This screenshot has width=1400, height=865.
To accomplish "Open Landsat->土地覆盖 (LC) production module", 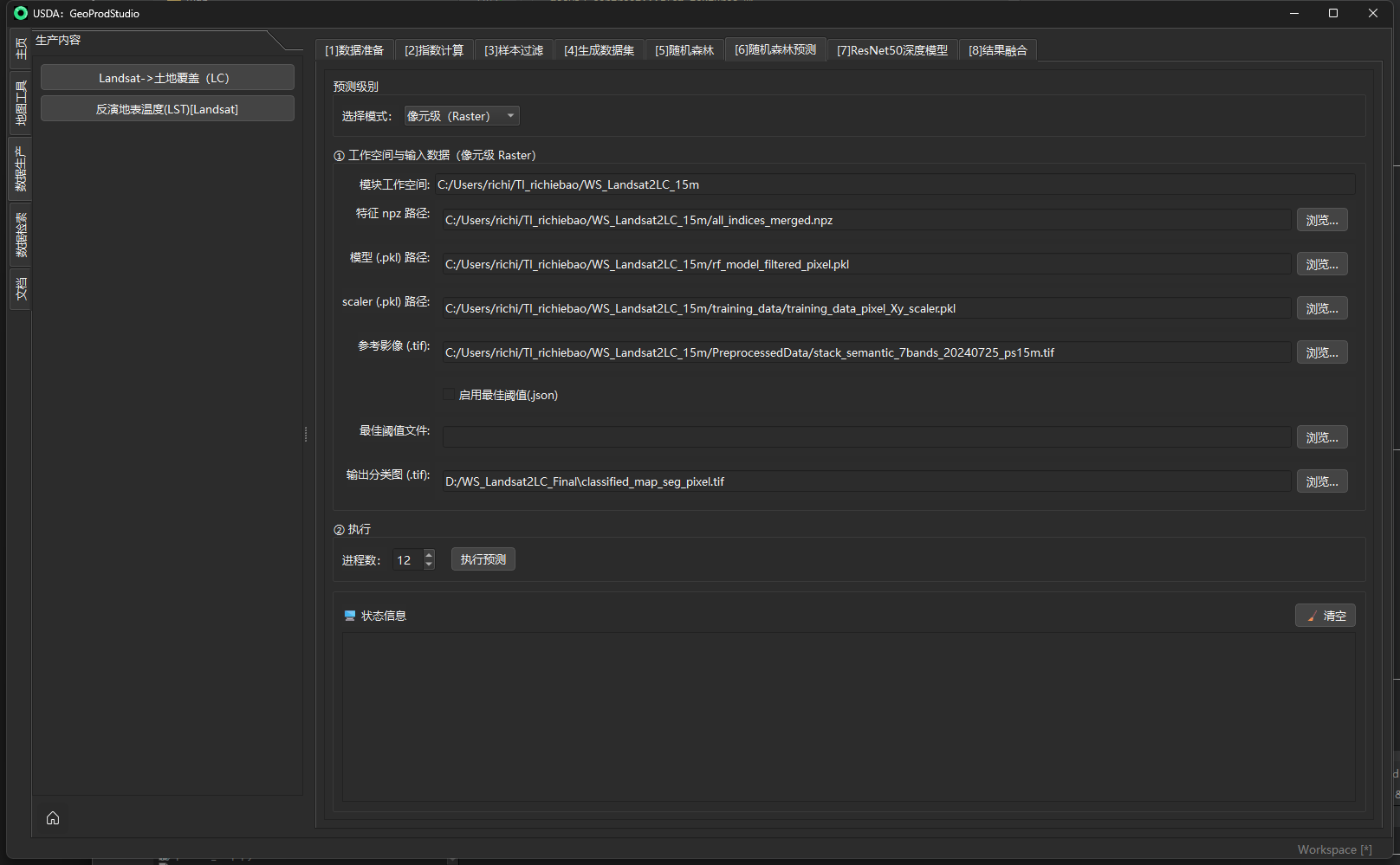I will point(167,78).
